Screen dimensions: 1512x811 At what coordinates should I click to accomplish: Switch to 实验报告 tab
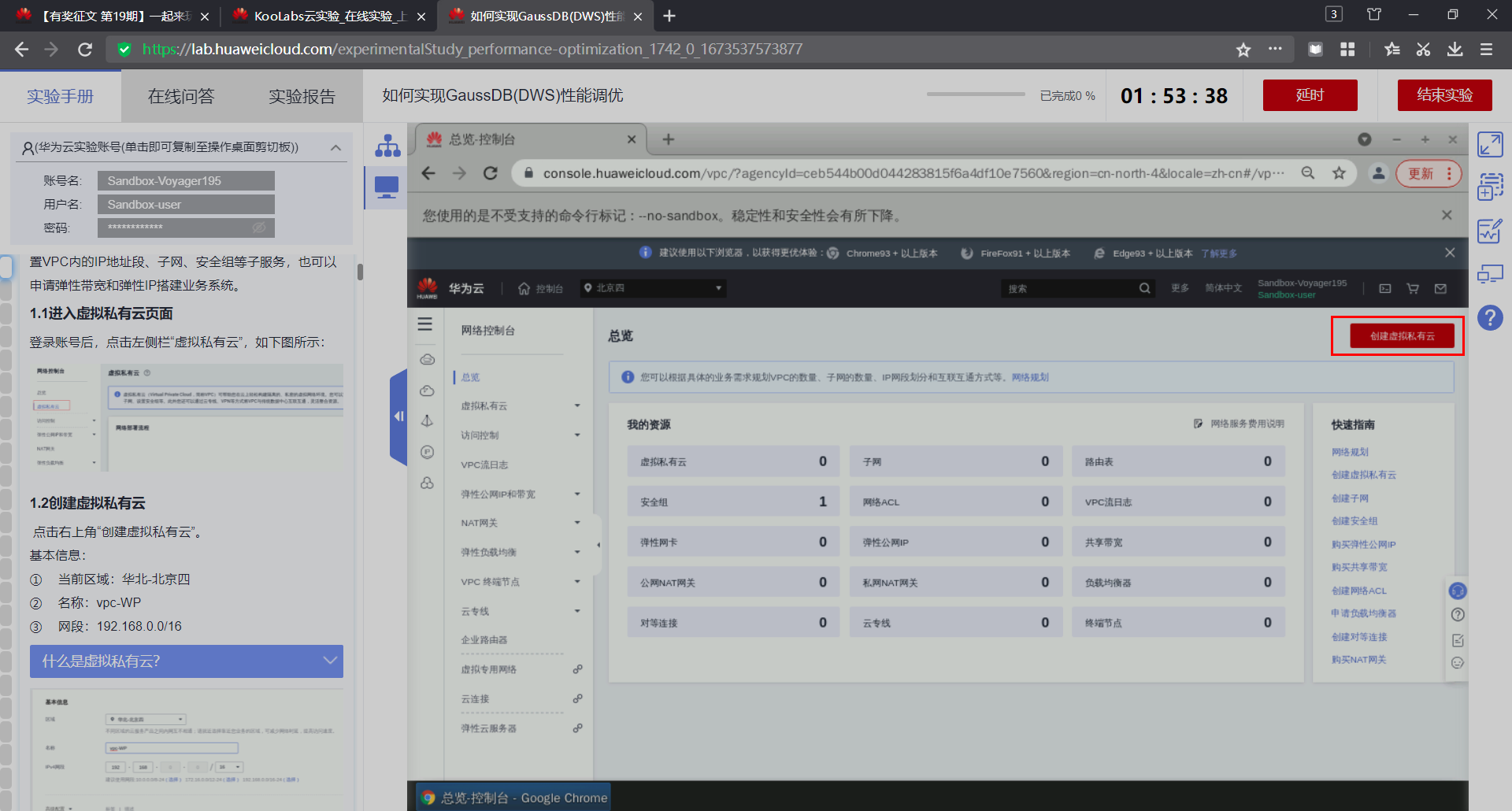pyautogui.click(x=302, y=96)
